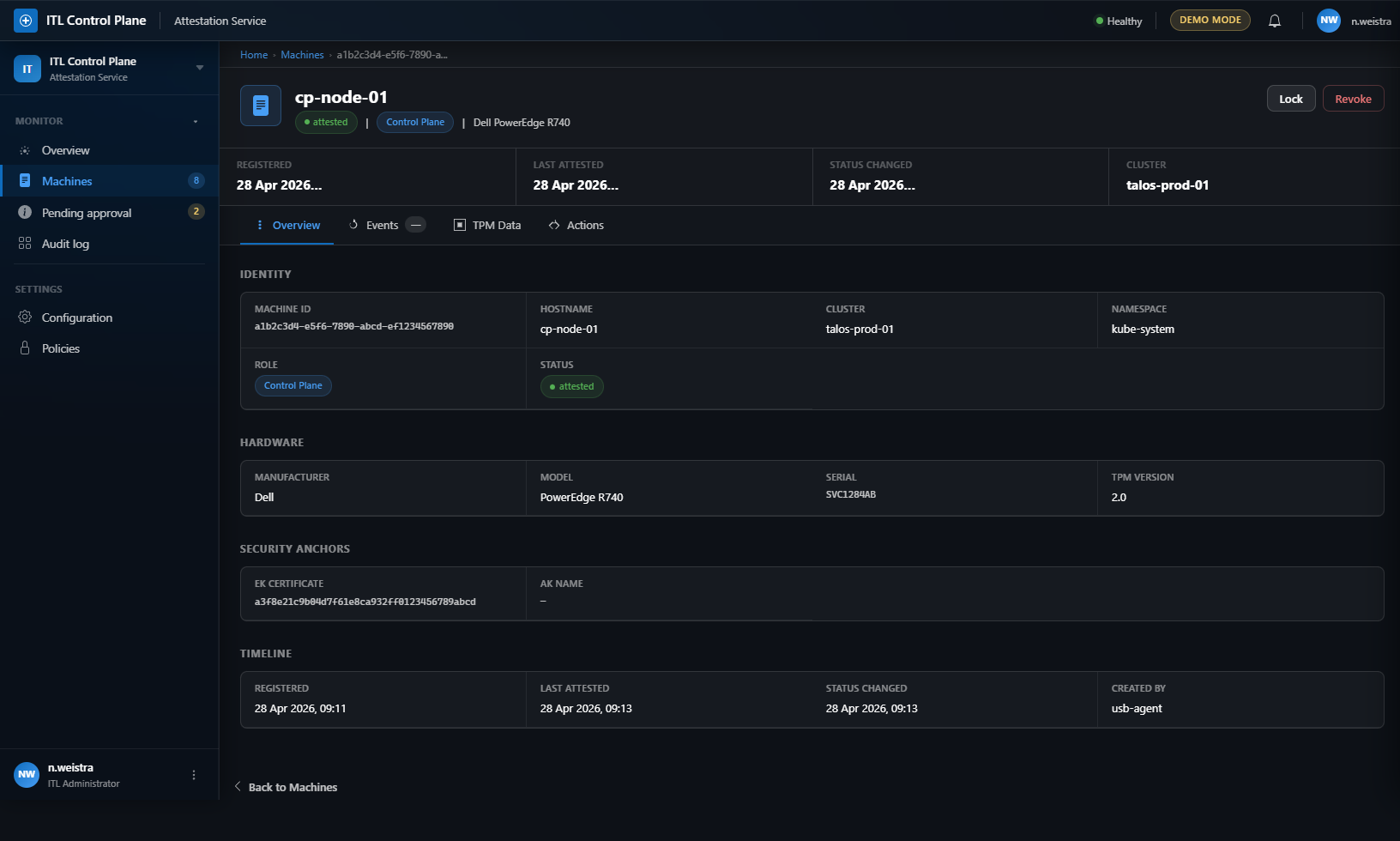The height and width of the screenshot is (841, 1400).
Task: Click the Machines sidebar icon
Action: click(25, 181)
